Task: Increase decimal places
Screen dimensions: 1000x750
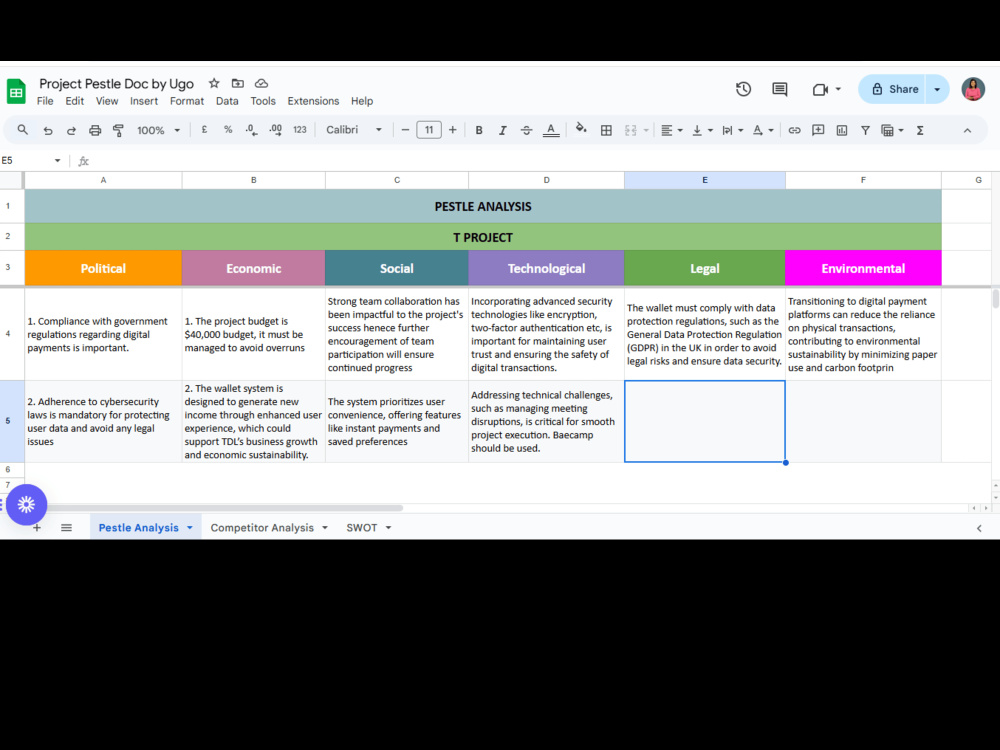Action: tap(276, 130)
